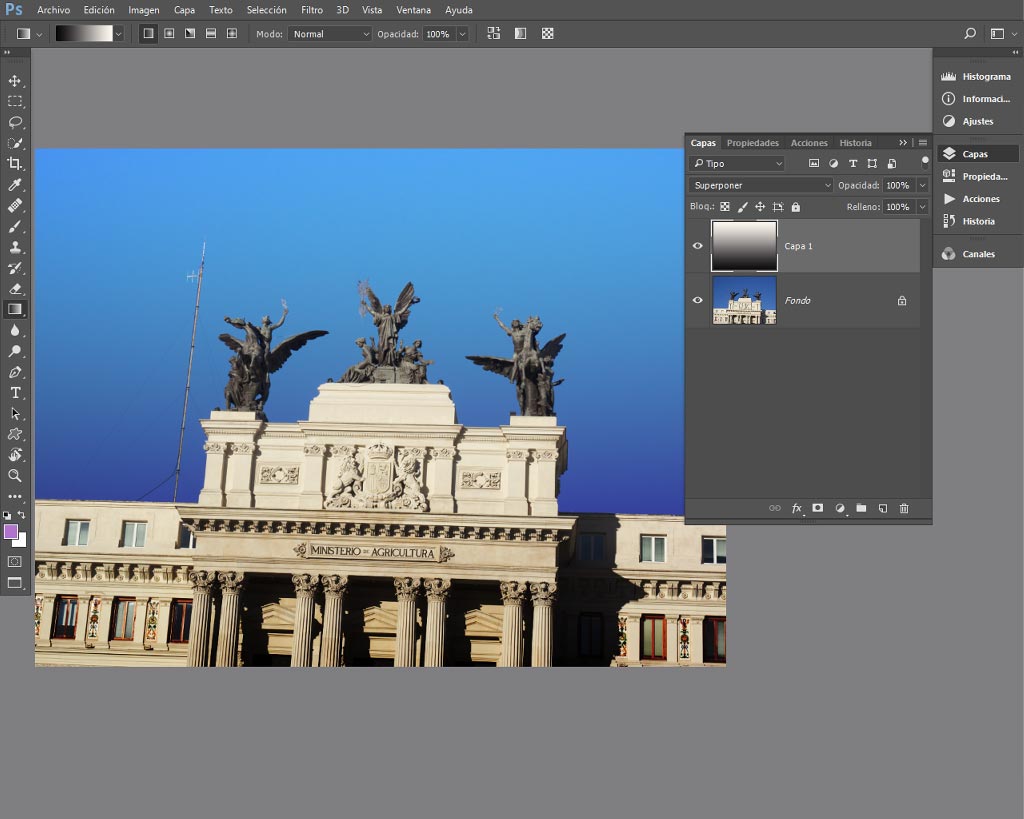Screen dimensions: 1024x819
Task: Open the Tipo layer filter dropdown
Action: [737, 164]
